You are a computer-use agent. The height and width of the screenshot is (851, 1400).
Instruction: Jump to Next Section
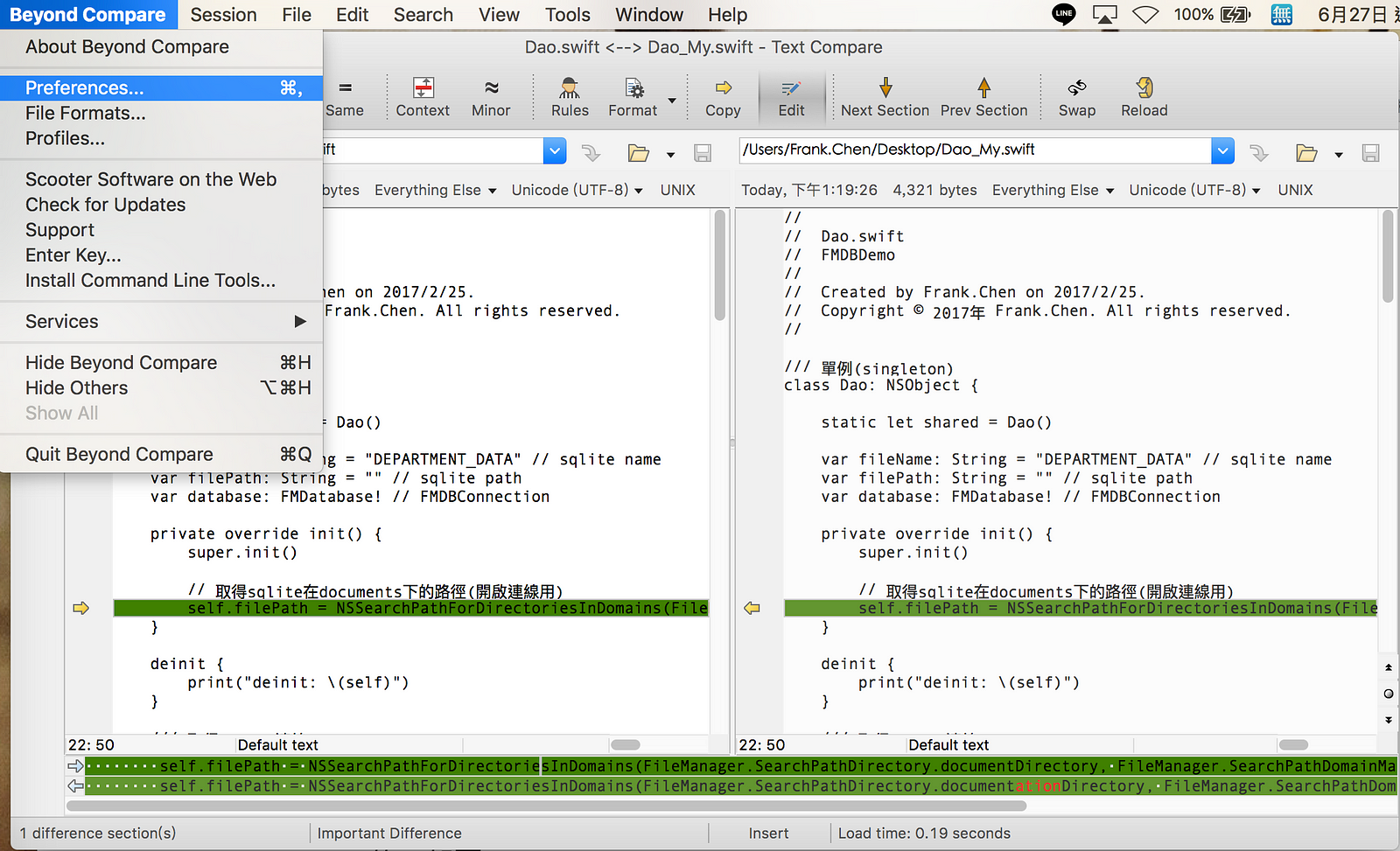[885, 97]
